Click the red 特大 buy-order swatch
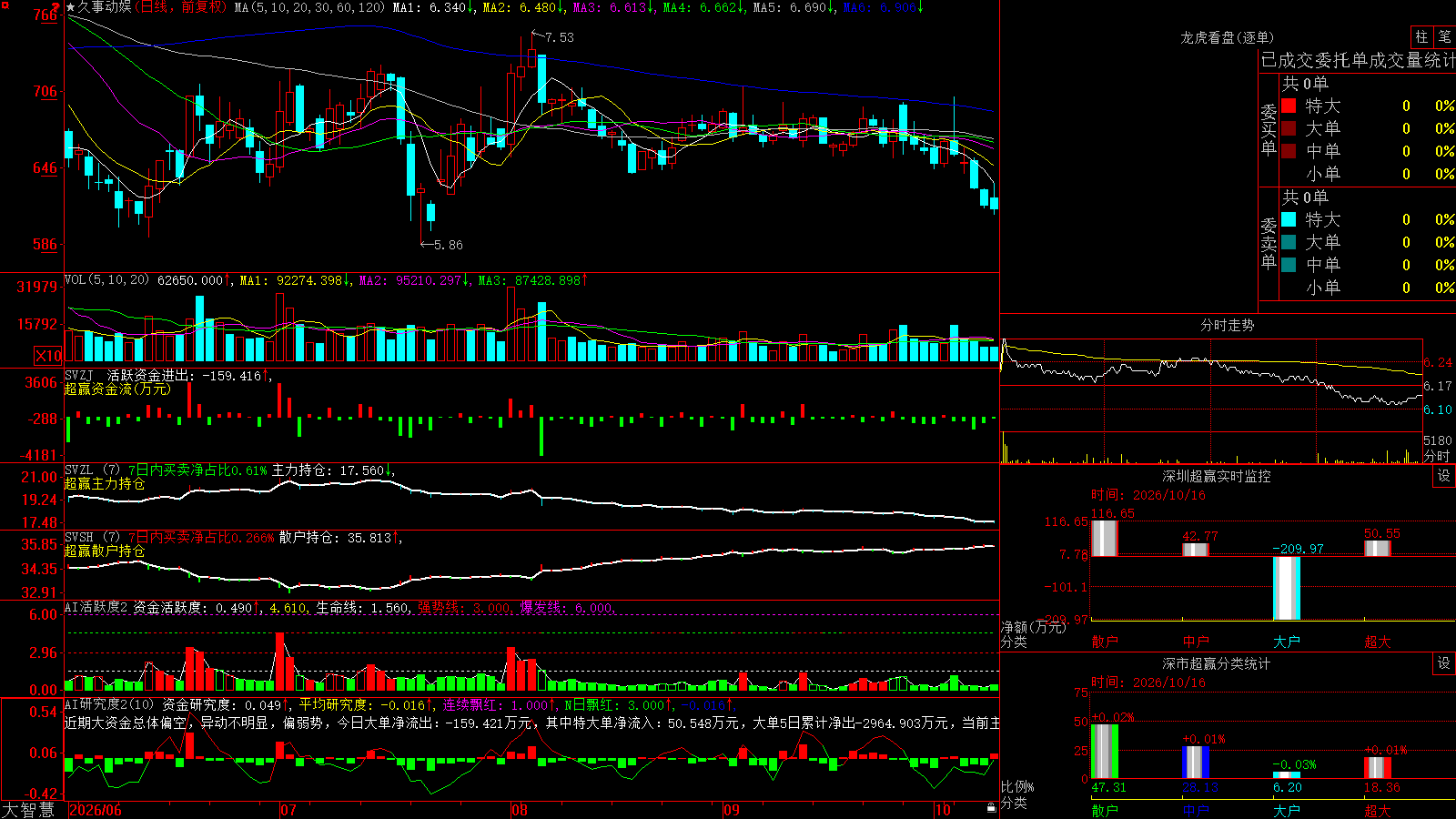Viewport: 1456px width, 819px height. click(1289, 106)
